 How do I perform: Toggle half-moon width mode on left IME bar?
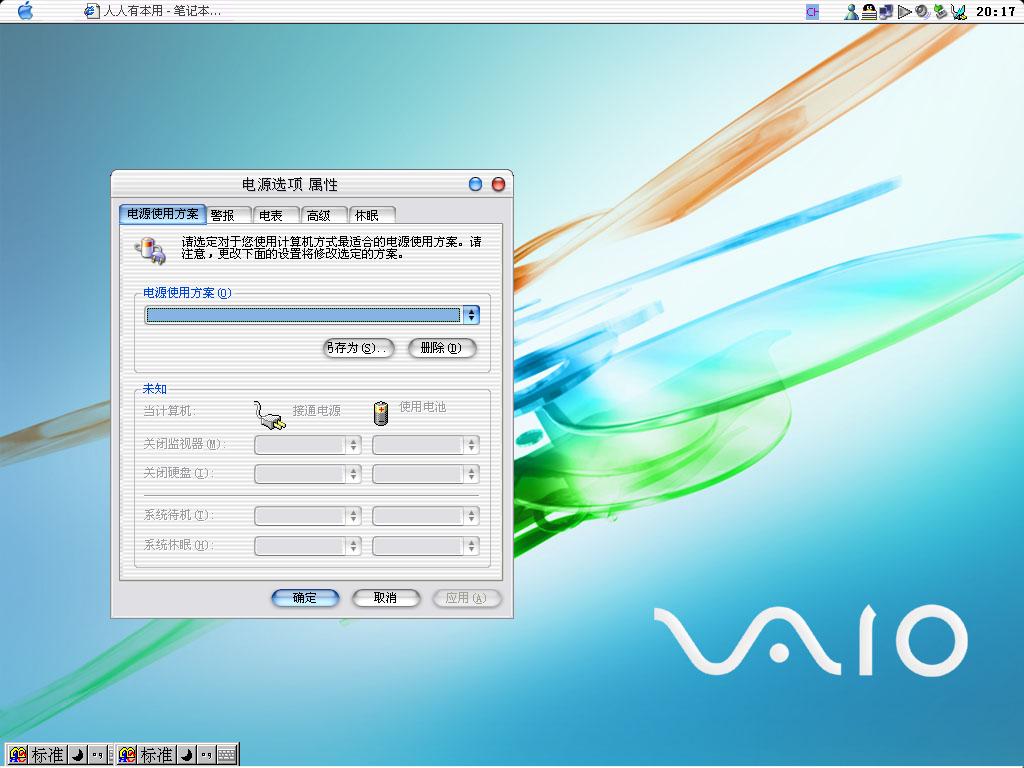click(77, 756)
